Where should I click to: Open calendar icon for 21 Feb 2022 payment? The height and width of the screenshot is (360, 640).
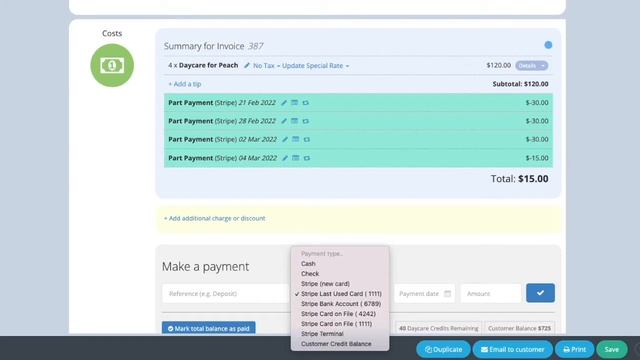click(x=294, y=103)
